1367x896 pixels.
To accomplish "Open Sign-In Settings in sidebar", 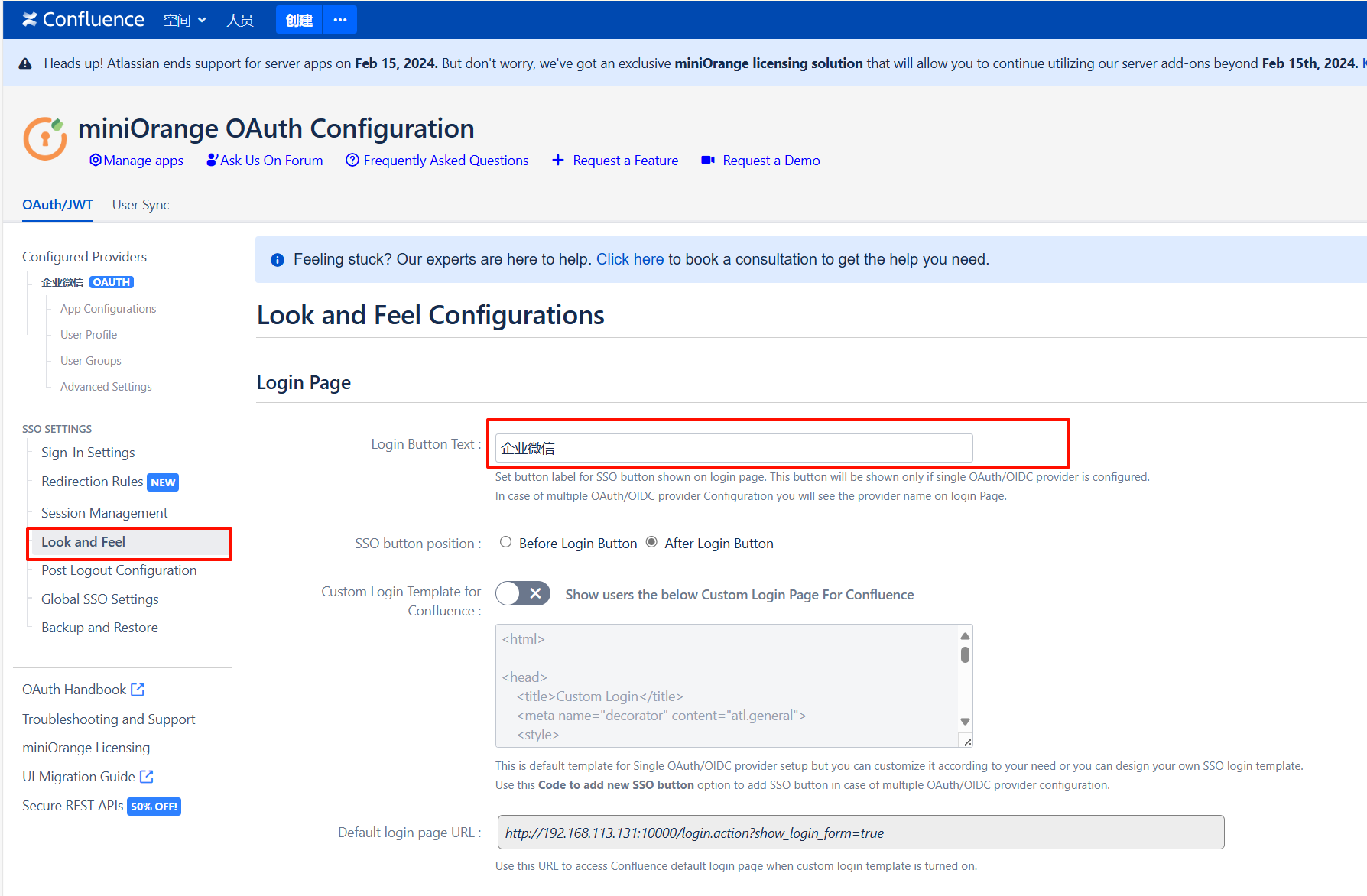I will pos(88,453).
